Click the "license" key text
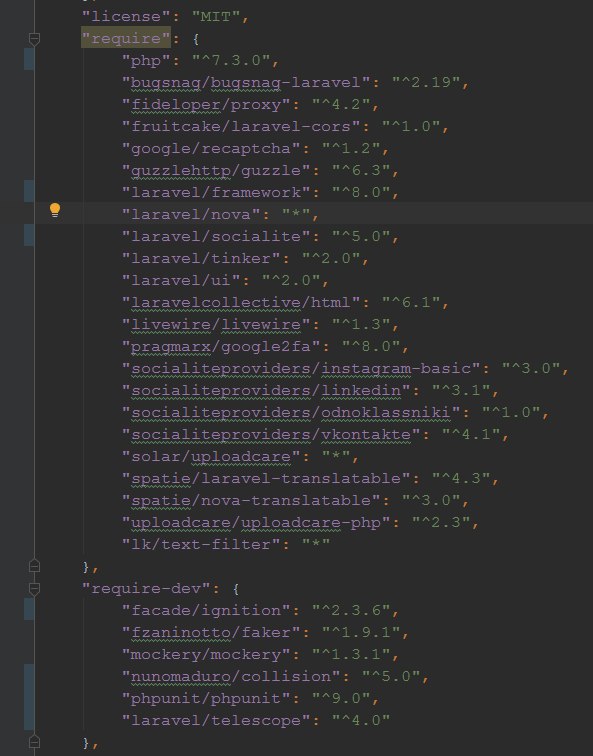Viewport: 593px width, 756px height. click(x=126, y=17)
